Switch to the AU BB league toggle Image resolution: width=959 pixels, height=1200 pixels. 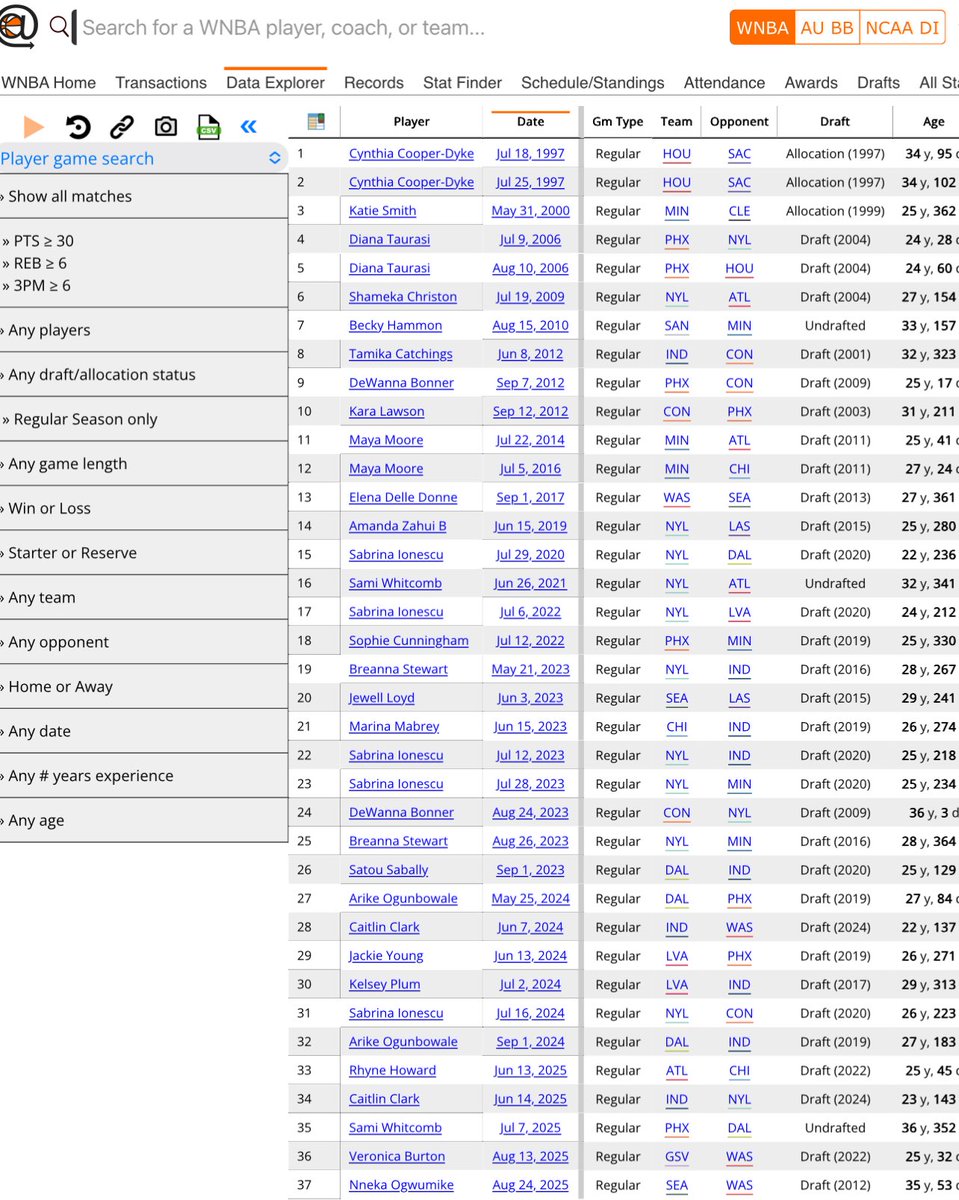point(827,28)
